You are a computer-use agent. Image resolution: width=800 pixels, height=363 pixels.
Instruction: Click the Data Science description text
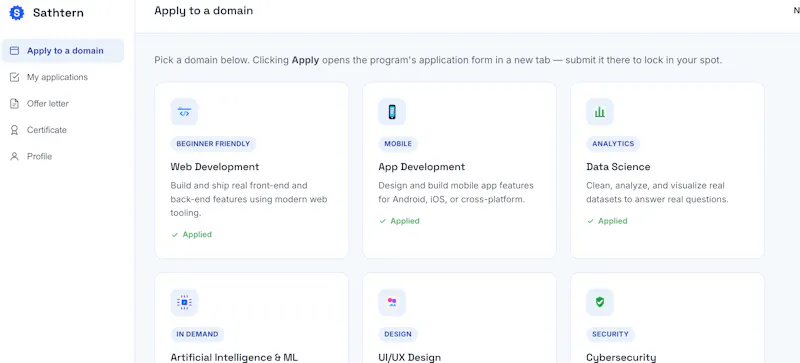point(658,192)
